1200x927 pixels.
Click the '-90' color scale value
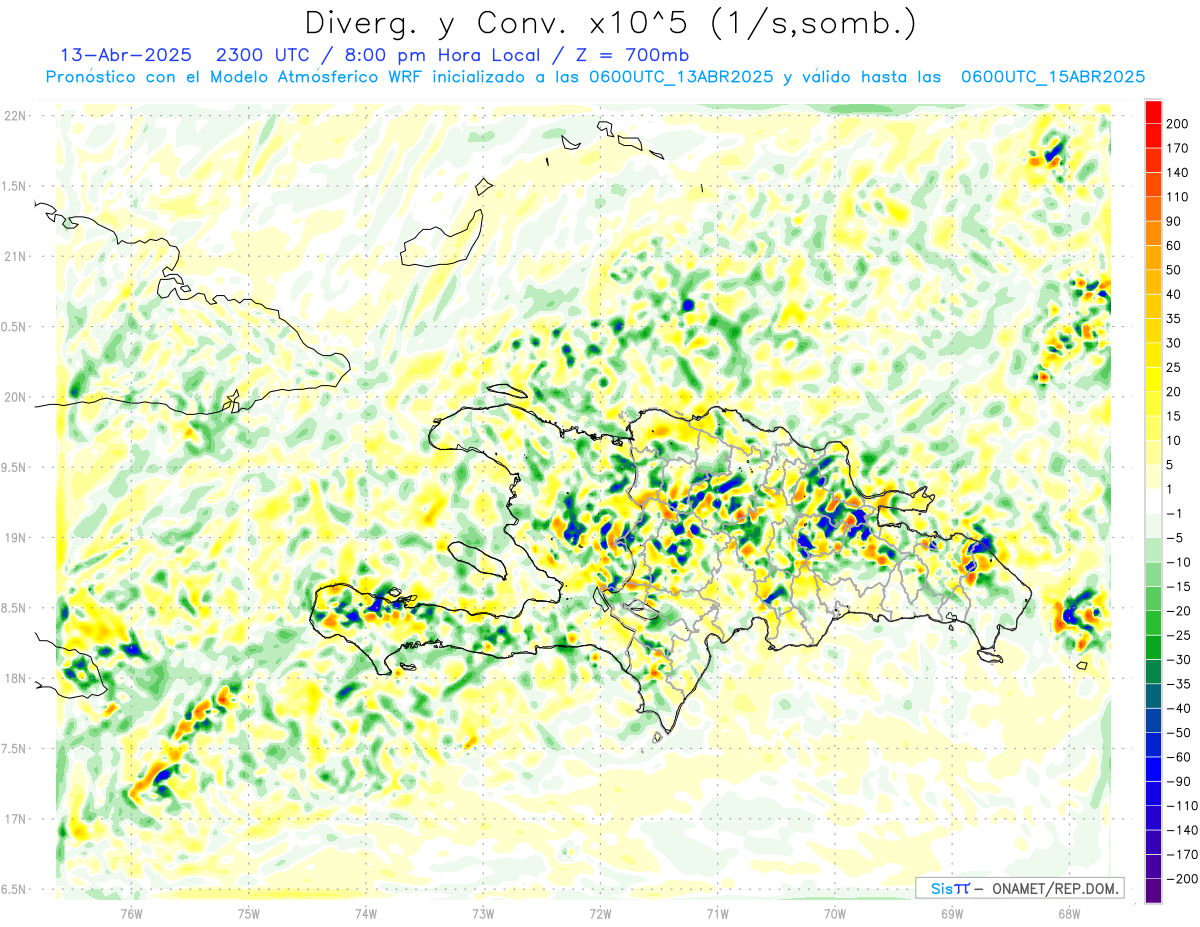point(1177,782)
